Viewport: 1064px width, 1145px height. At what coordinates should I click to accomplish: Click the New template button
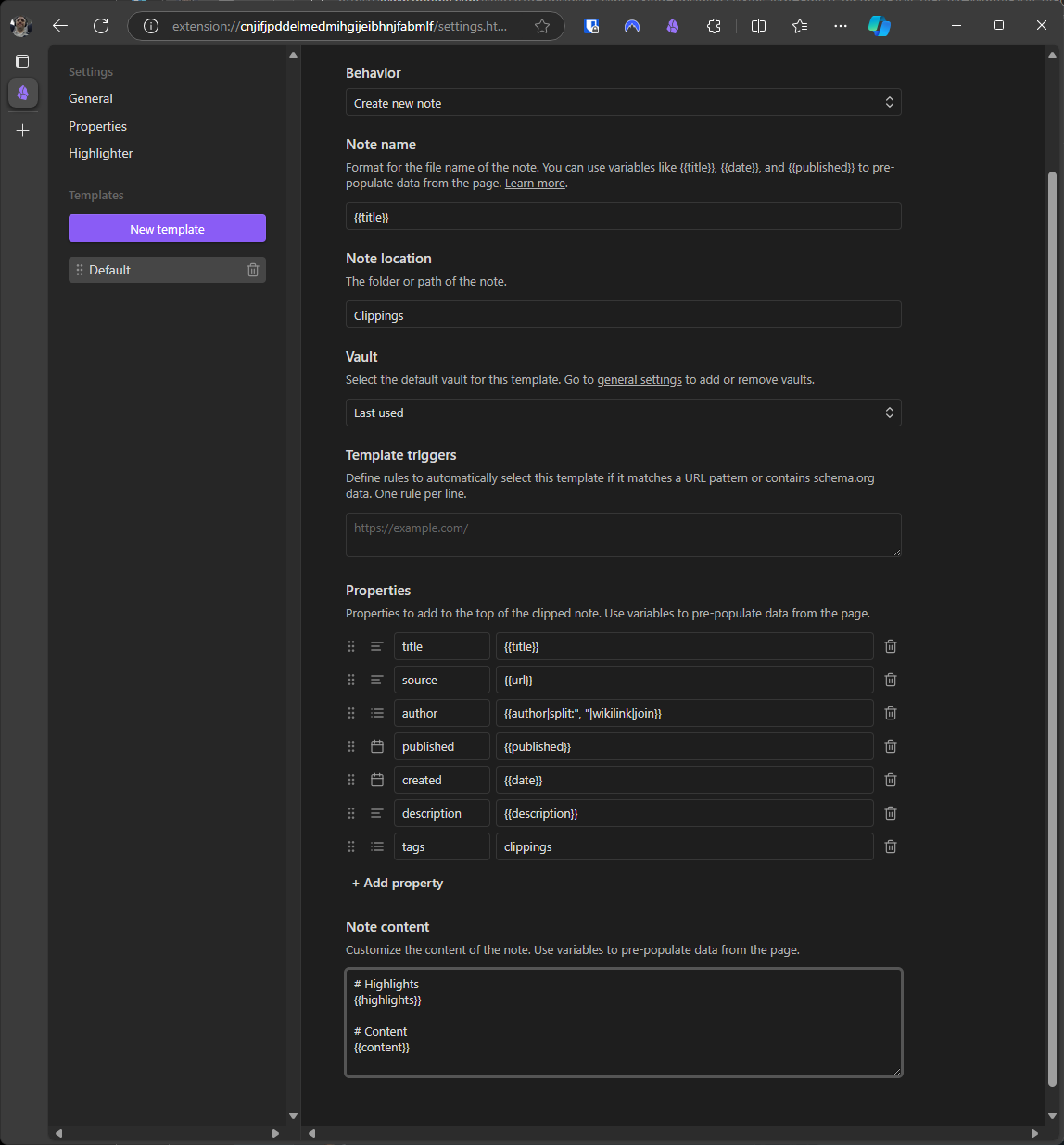(x=167, y=228)
